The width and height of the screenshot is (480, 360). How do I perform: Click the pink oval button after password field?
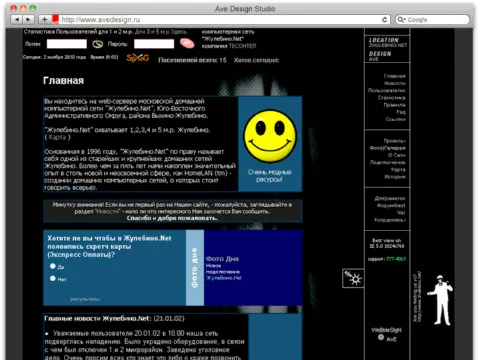tap(187, 43)
